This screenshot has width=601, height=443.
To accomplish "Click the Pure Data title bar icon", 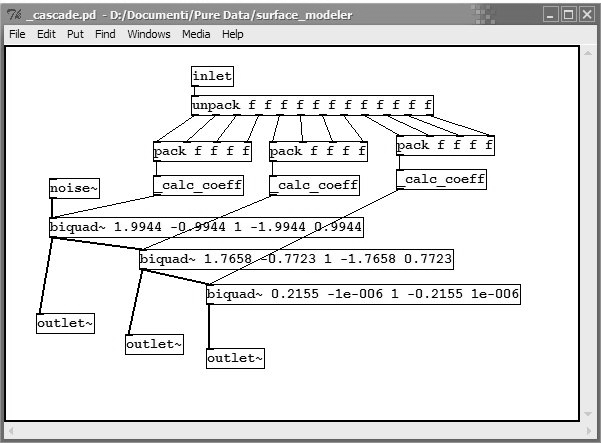I will coord(15,15).
